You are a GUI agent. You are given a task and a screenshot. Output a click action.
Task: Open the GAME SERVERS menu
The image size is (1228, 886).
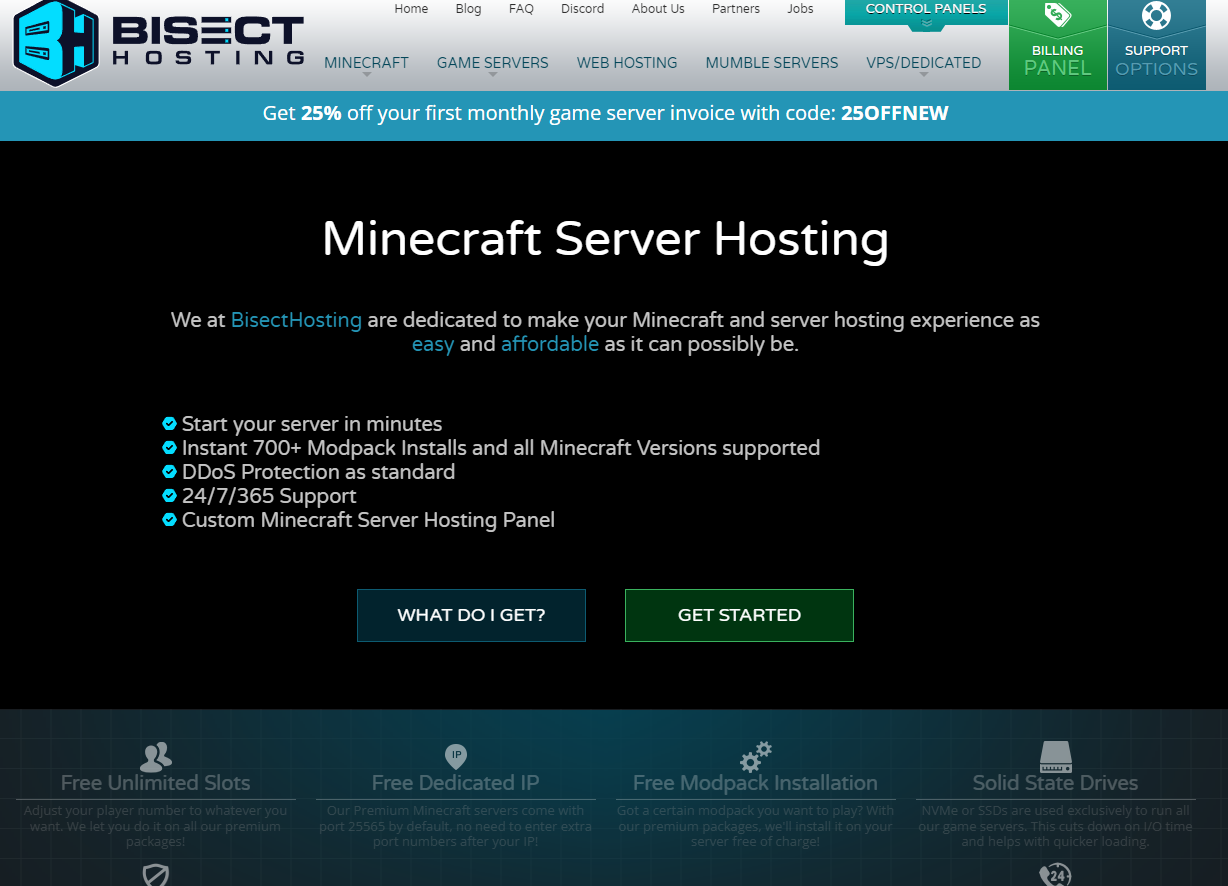[x=492, y=62]
